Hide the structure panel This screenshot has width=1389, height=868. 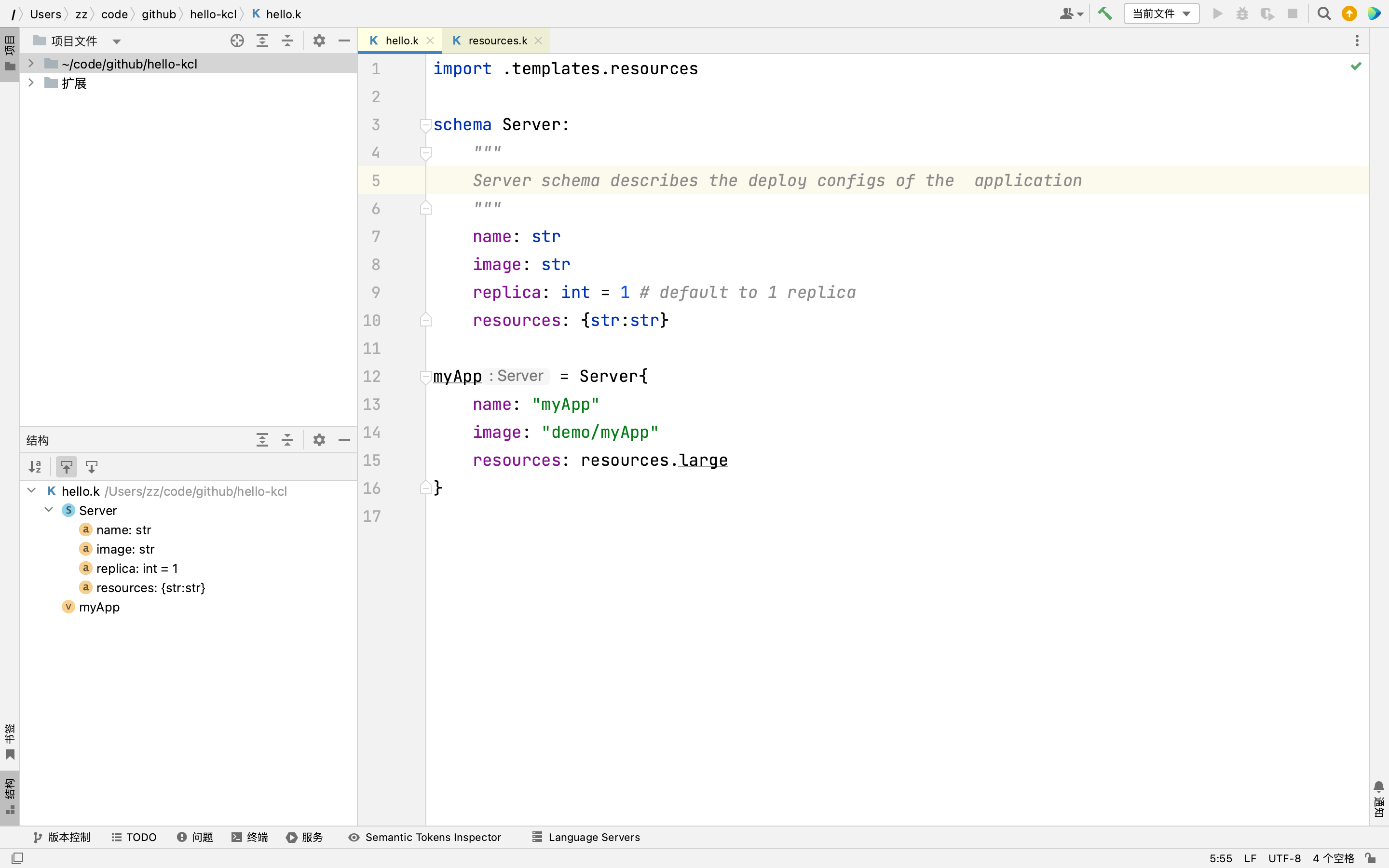click(x=344, y=440)
